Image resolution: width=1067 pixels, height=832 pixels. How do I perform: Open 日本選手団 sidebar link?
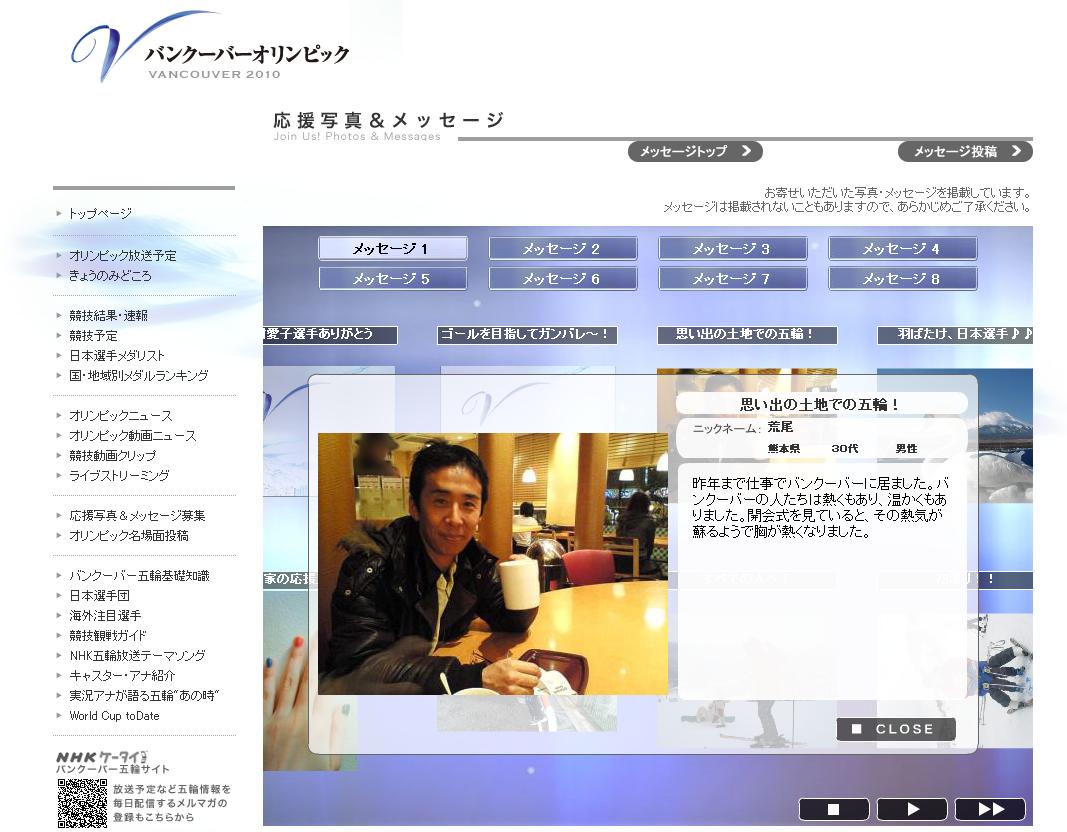[99, 596]
